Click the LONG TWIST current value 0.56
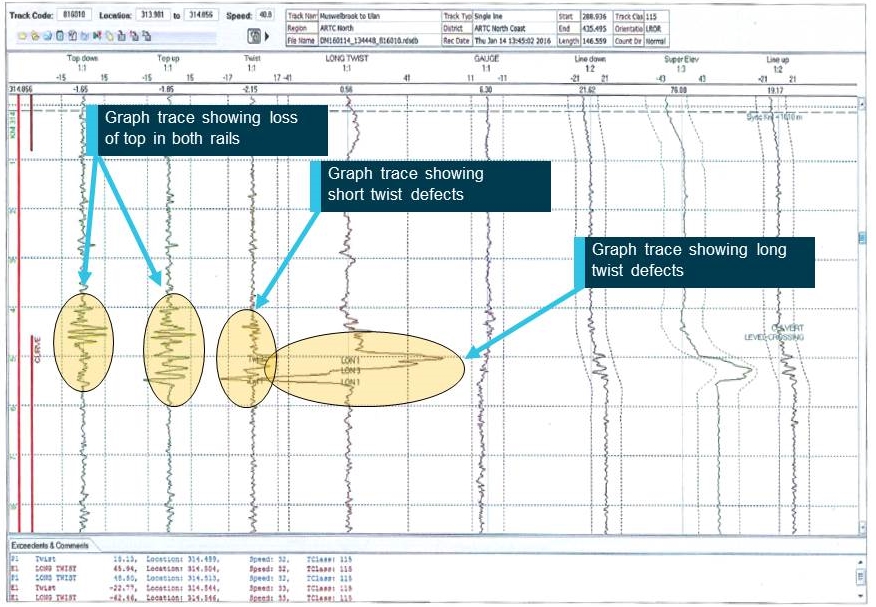 point(346,89)
